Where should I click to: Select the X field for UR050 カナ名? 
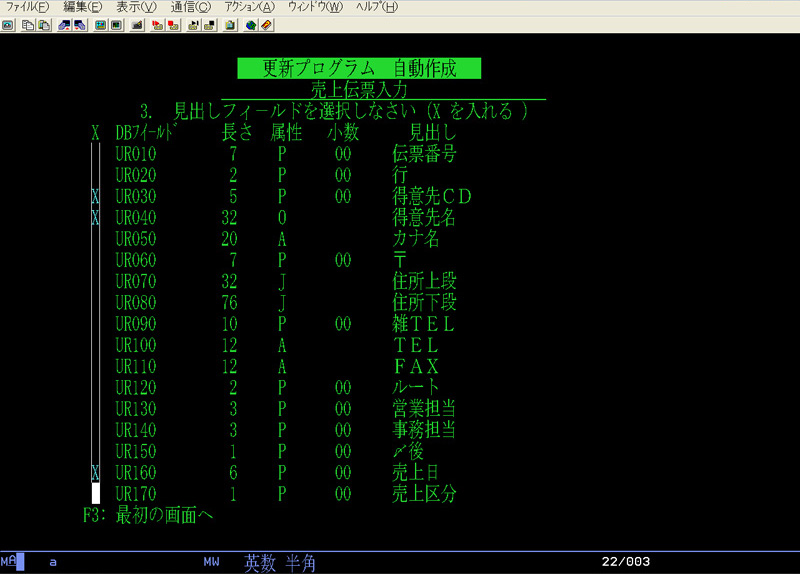[x=95, y=239]
